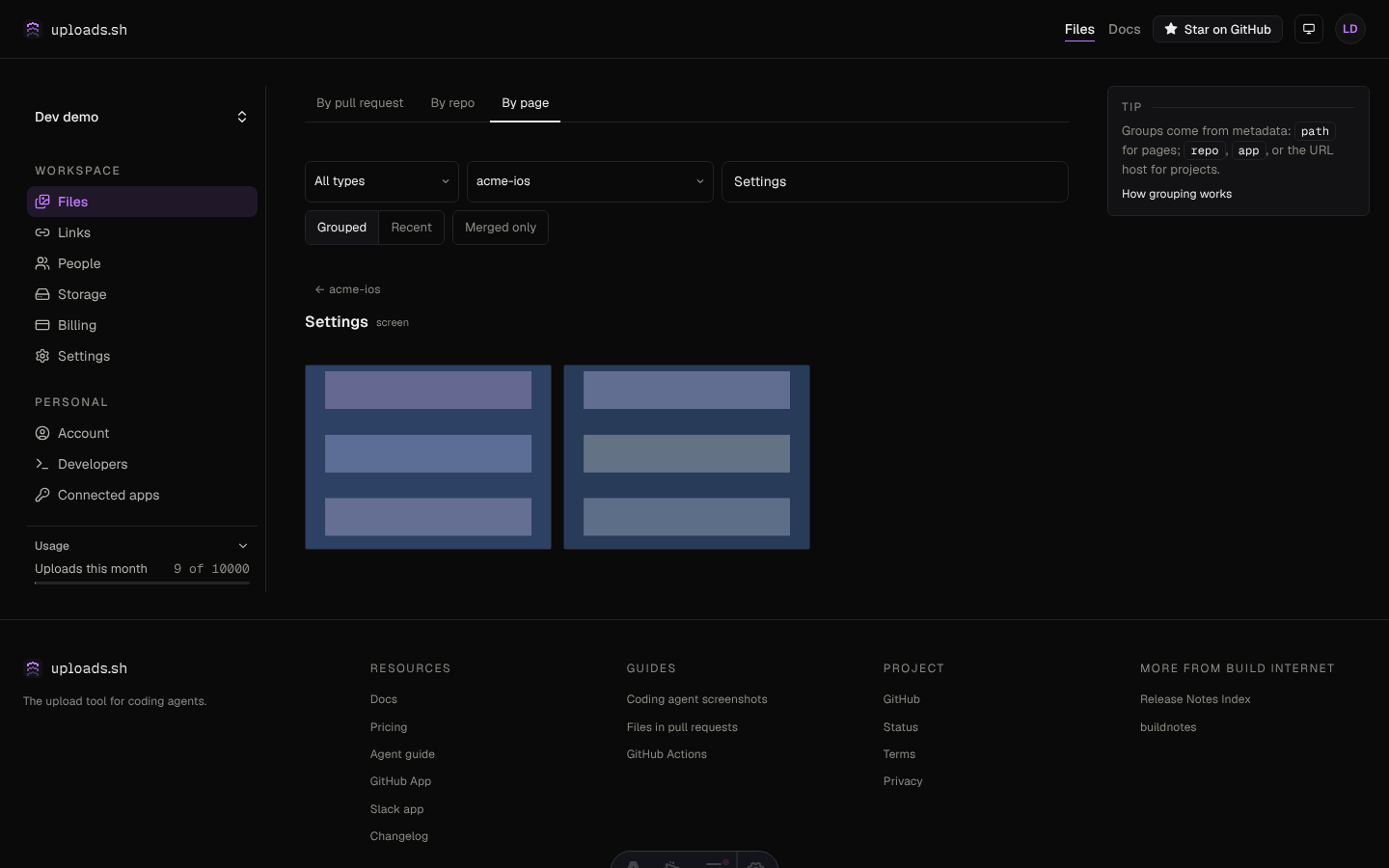Open the GitHub Actions guide link

667,754
